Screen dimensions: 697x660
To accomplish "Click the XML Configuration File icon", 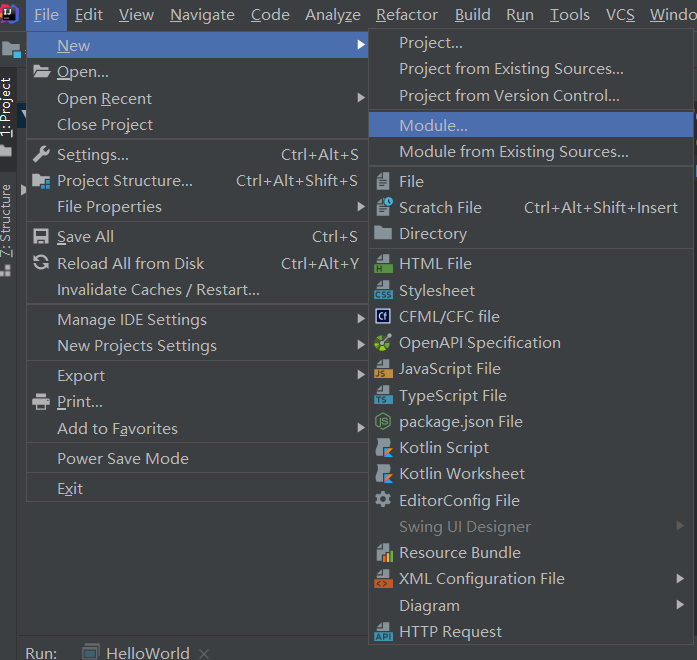I will pos(384,579).
